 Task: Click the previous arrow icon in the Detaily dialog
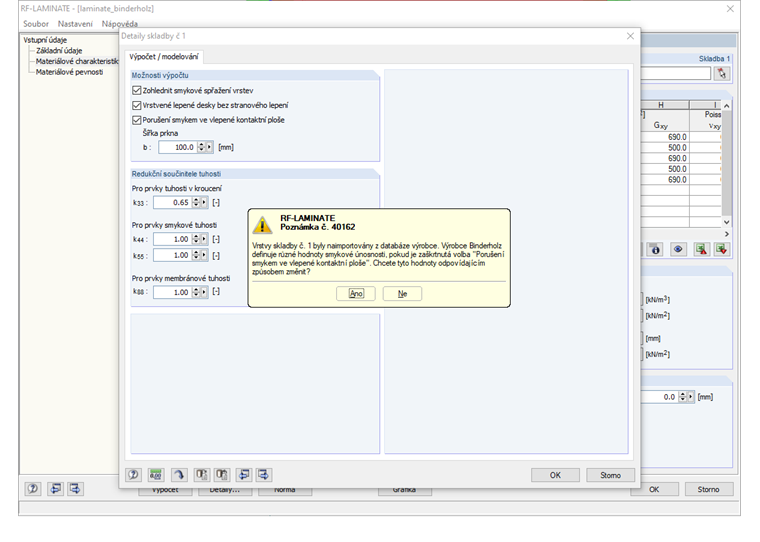click(x=244, y=475)
